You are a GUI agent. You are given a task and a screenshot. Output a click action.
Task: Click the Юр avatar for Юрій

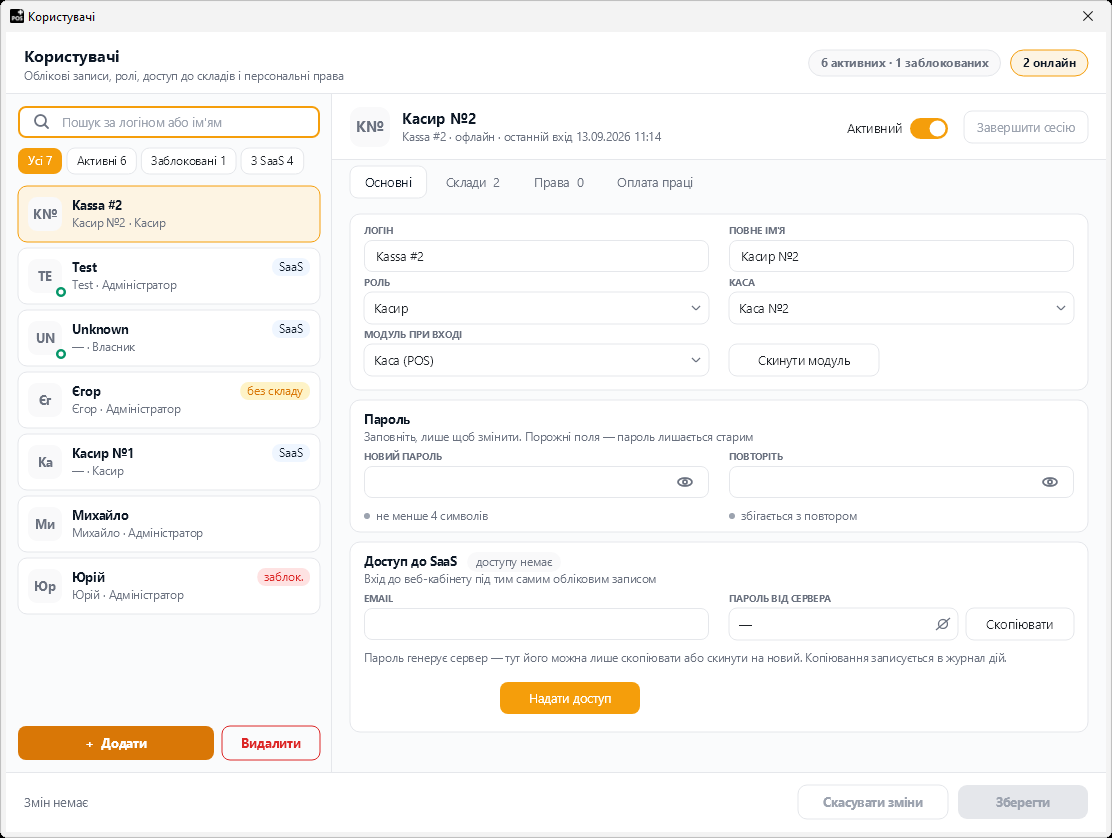coord(45,586)
